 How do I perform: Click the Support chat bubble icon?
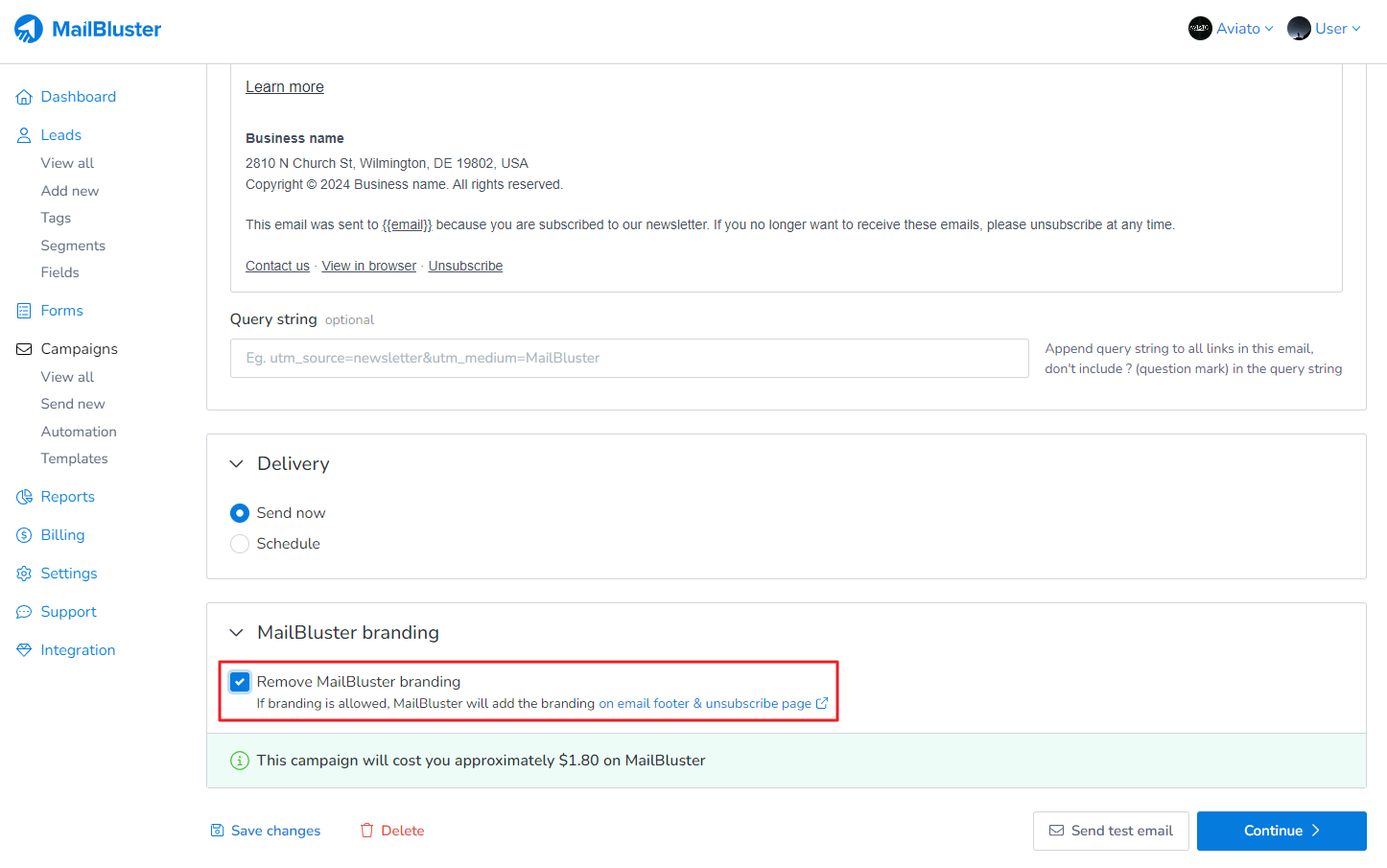click(x=24, y=611)
